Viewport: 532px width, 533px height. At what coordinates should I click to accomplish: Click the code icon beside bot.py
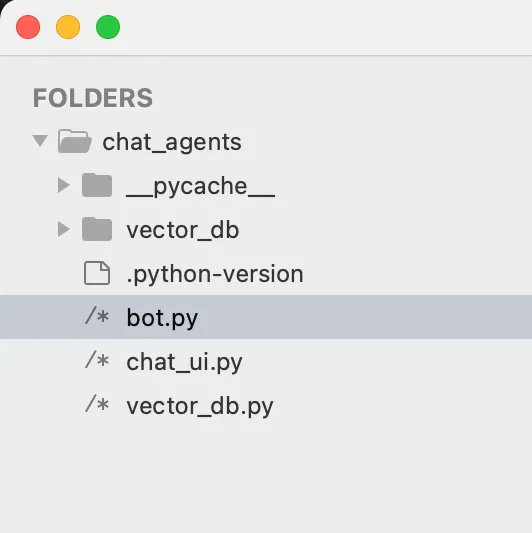[97, 316]
